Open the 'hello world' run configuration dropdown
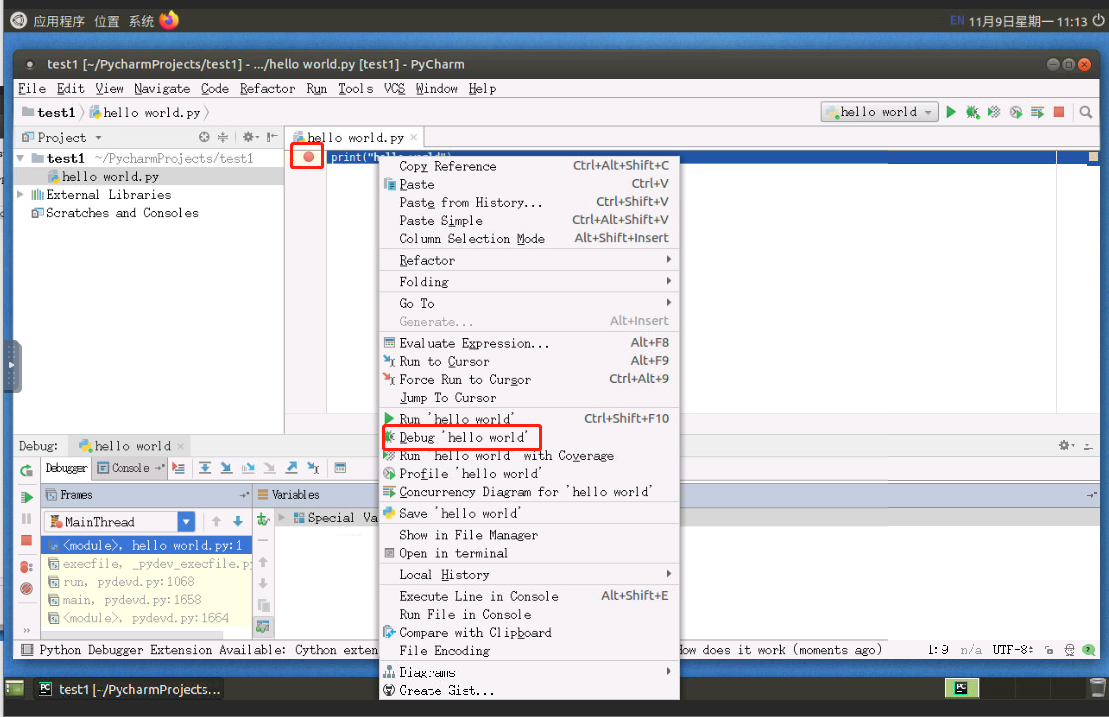Viewport: 1109px width, 717px height. pos(880,112)
